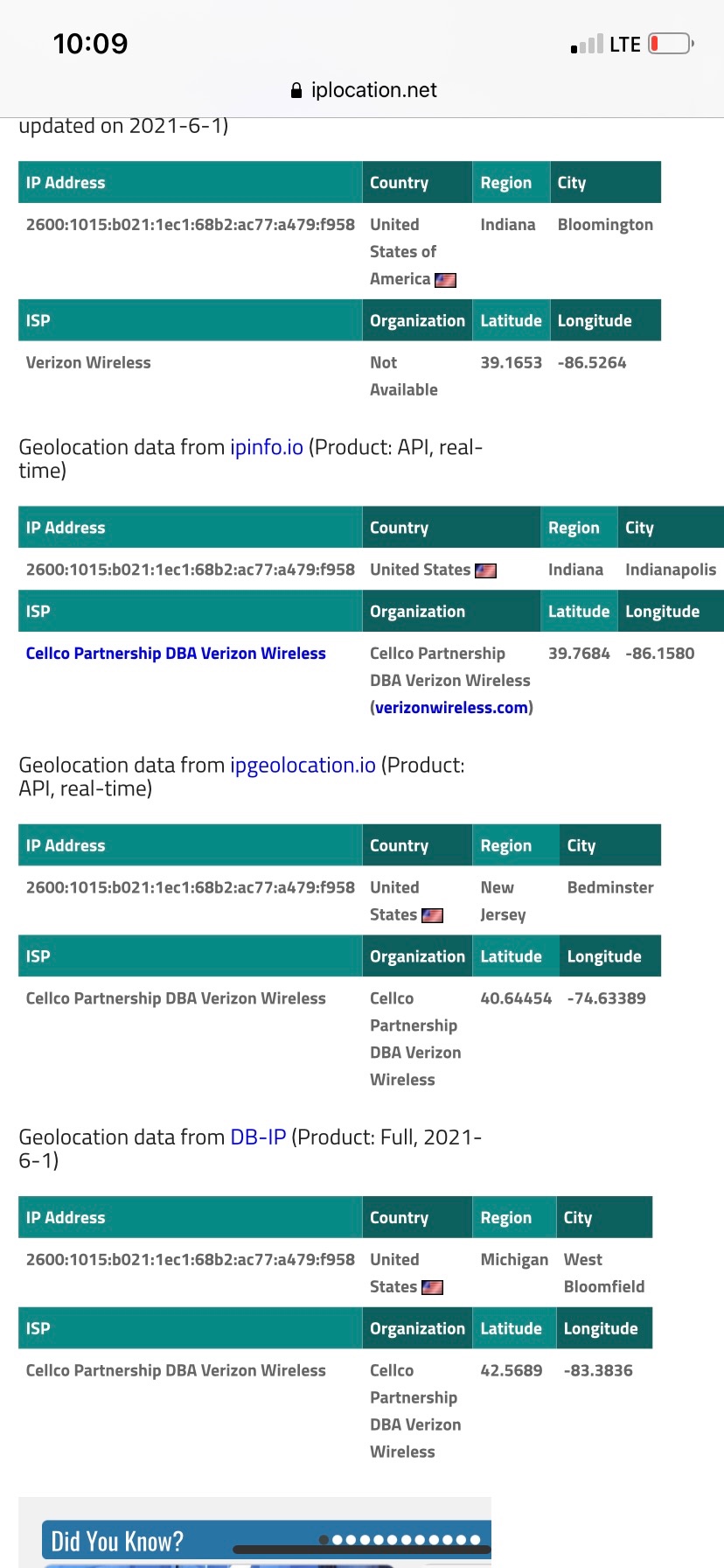This screenshot has height=1568, width=724.
Task: Select the IP address in the Bloomington table
Action: coord(191,225)
